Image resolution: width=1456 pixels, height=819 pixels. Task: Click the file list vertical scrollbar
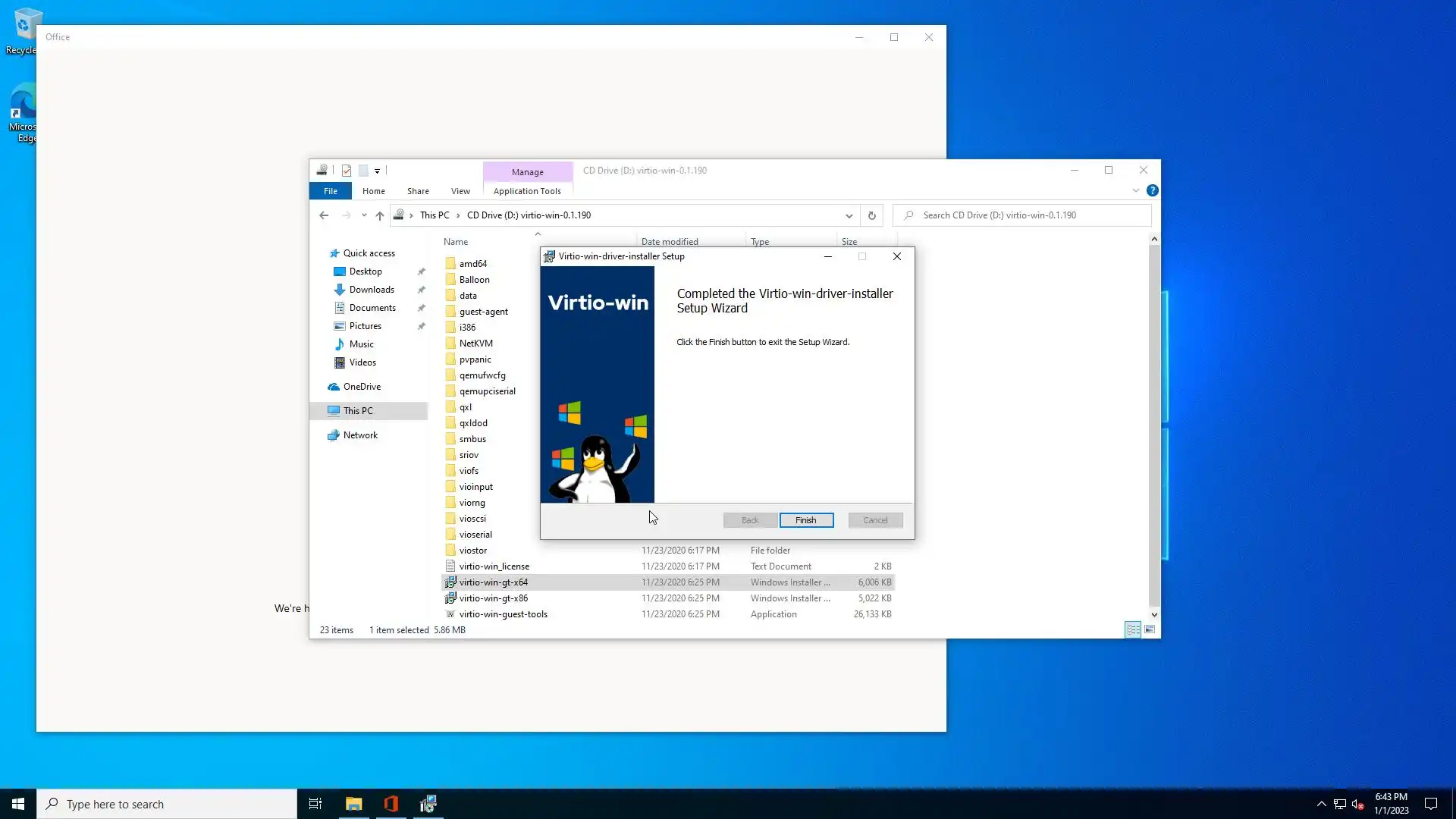(1154, 425)
